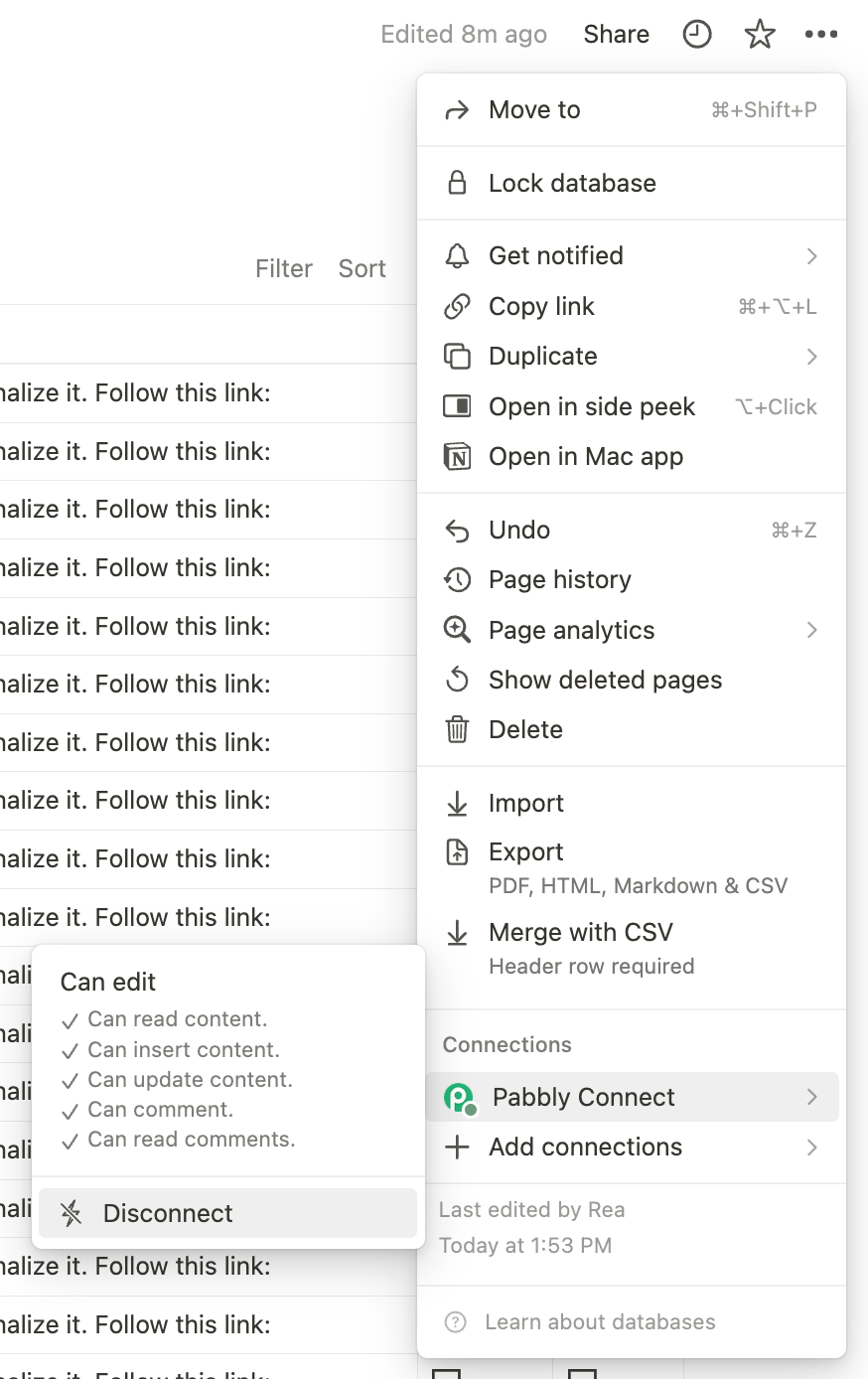Open the updates clock icon
868x1379 pixels.
pyautogui.click(x=697, y=35)
